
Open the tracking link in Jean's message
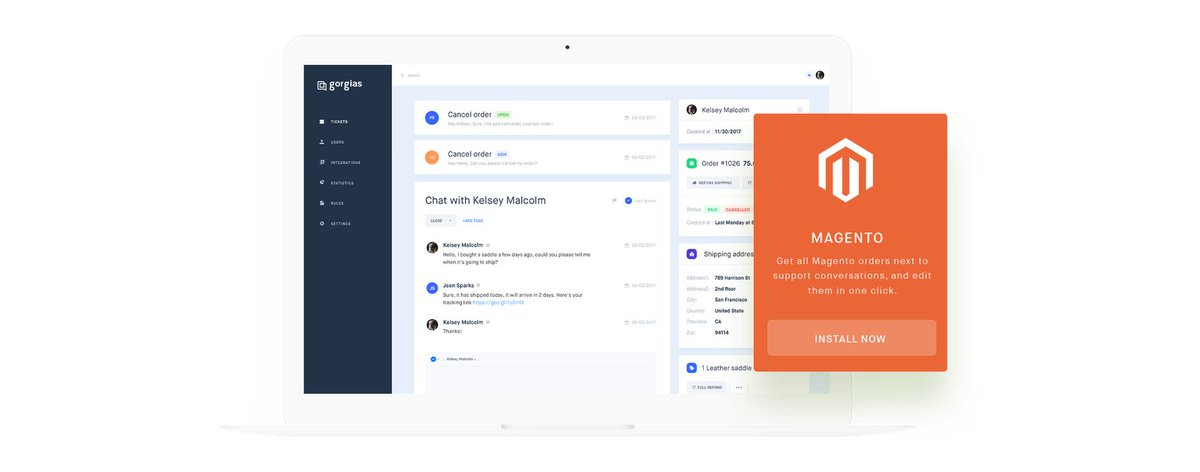tap(500, 302)
